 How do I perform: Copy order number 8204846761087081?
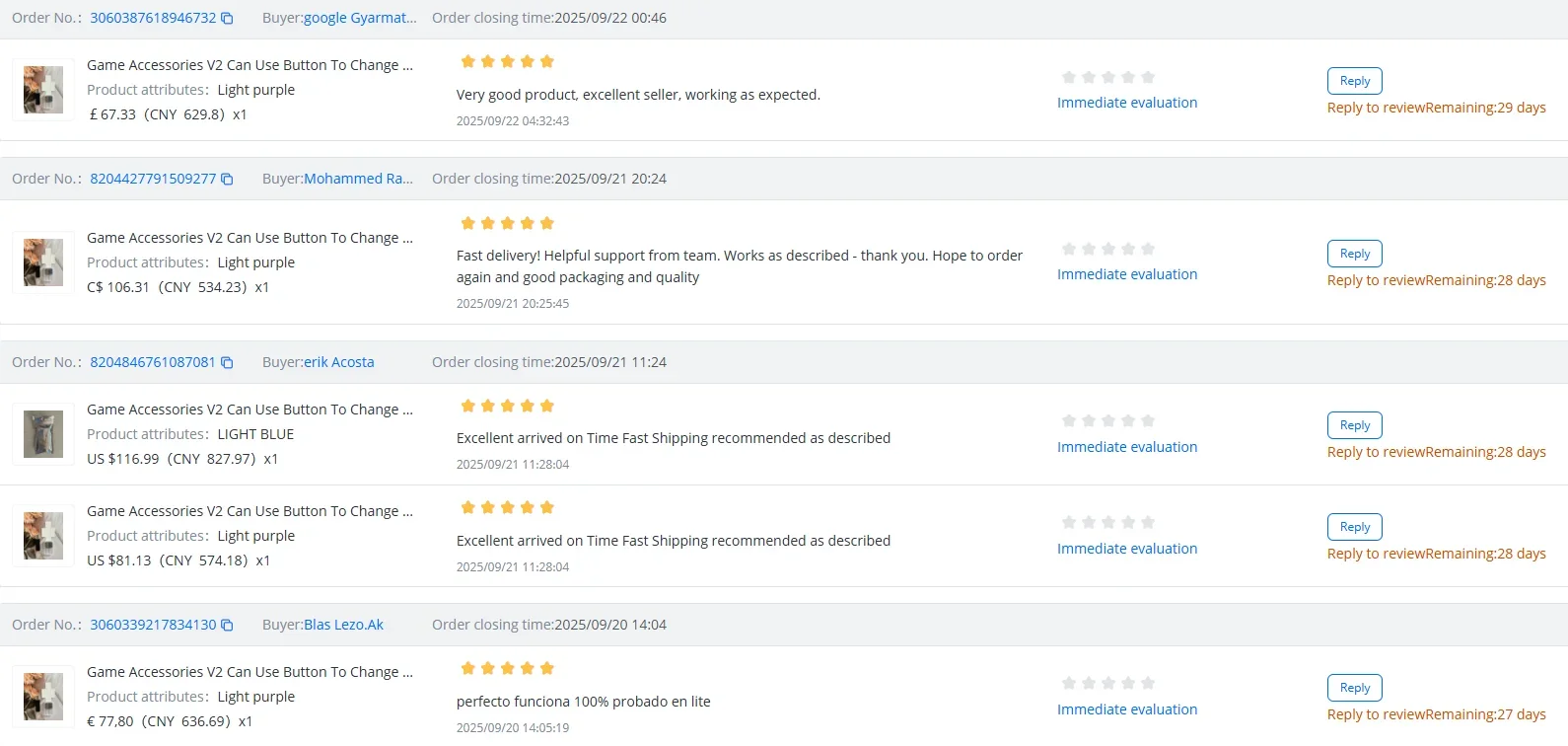[x=227, y=363]
